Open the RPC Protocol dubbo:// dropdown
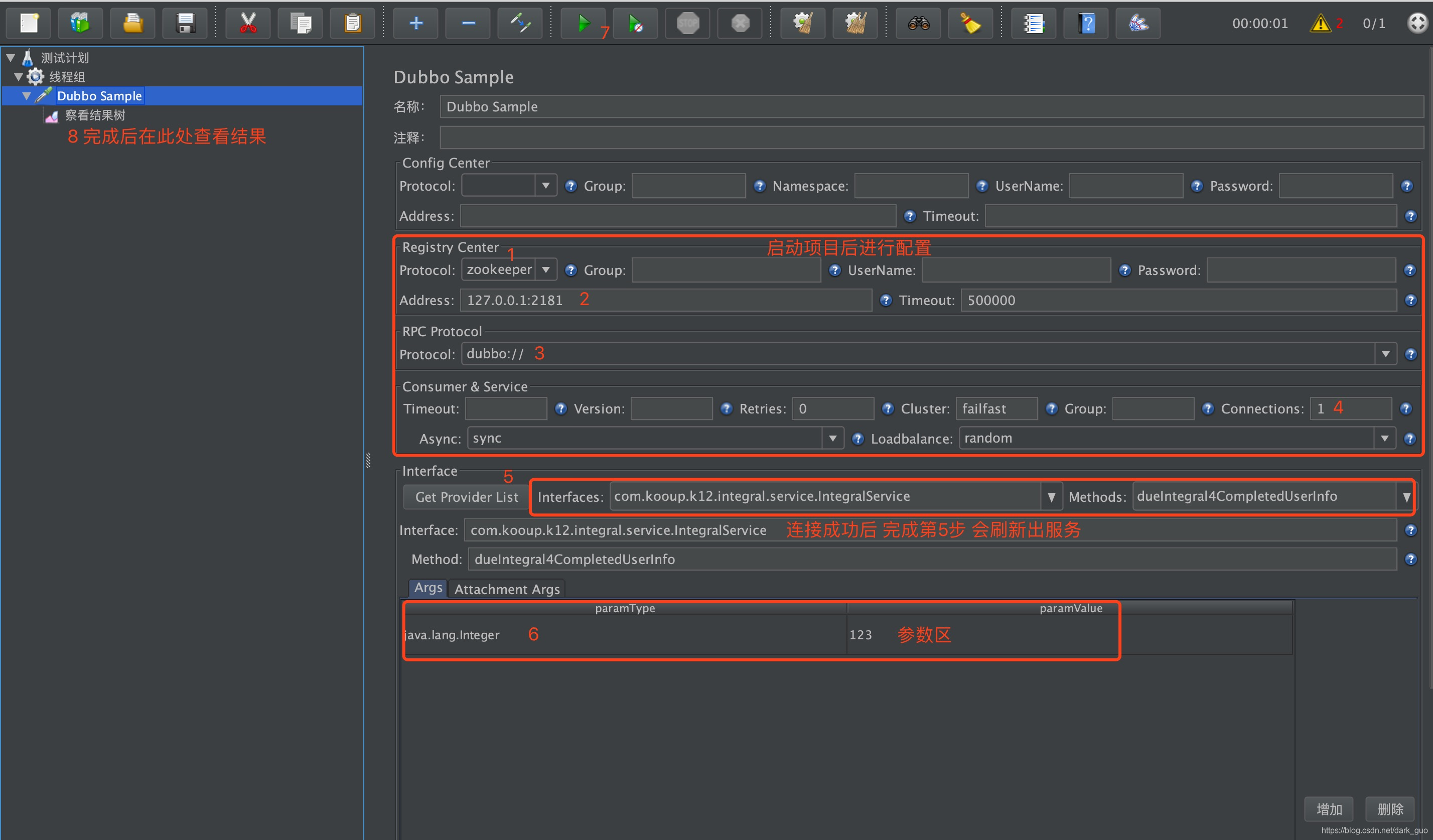 pos(1385,354)
